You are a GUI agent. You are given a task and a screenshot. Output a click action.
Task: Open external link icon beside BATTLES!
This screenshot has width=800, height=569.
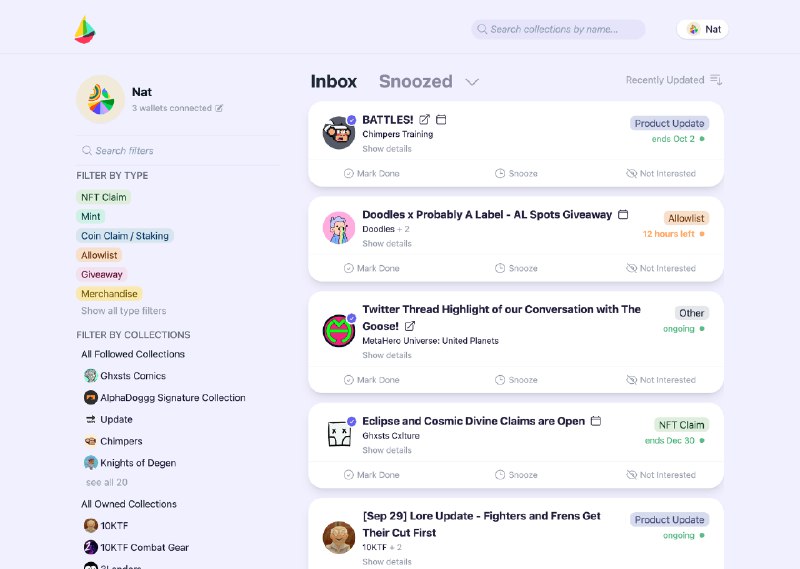(424, 119)
